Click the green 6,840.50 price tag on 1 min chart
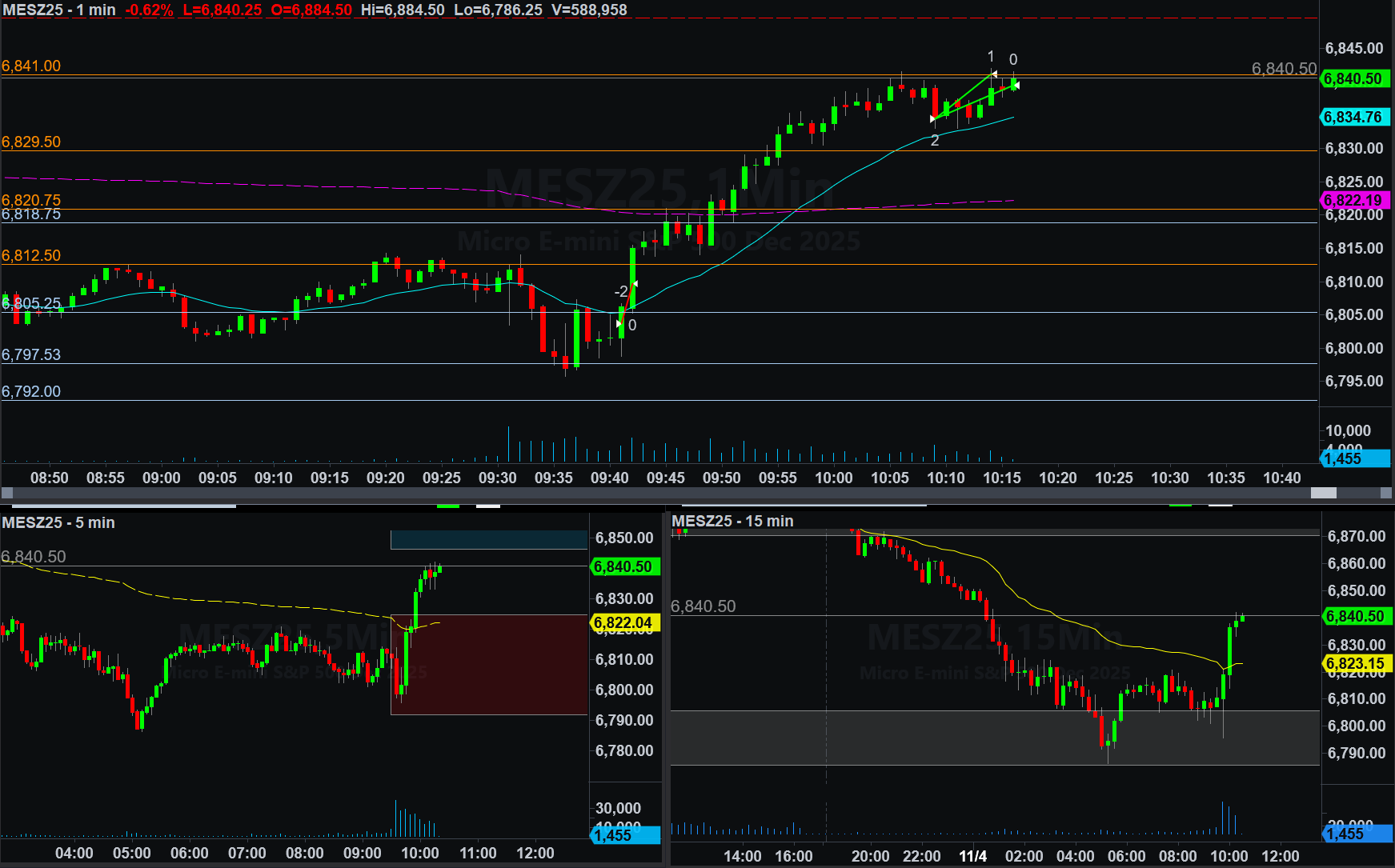 [1354, 78]
